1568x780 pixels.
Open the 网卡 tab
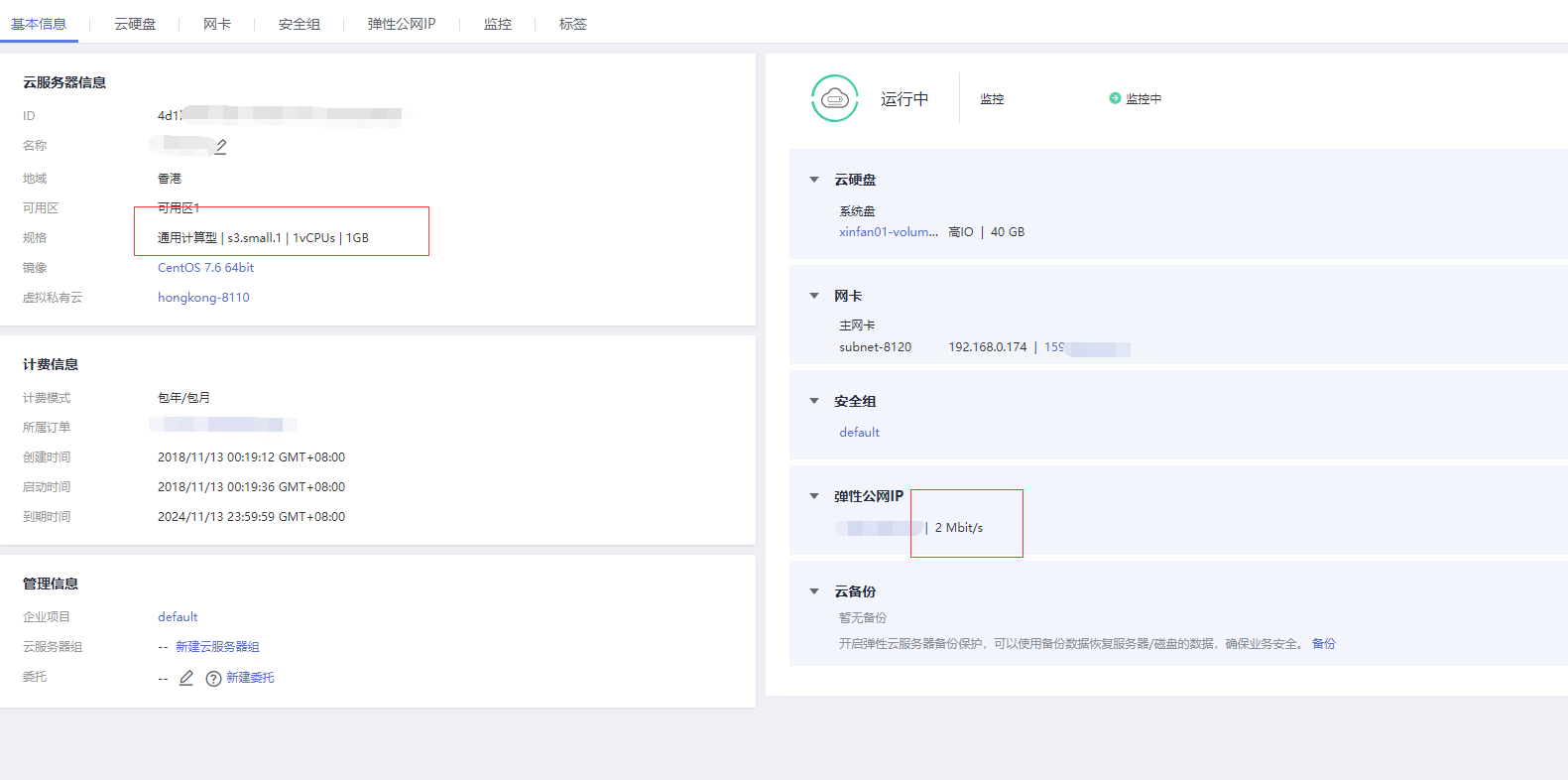217,24
